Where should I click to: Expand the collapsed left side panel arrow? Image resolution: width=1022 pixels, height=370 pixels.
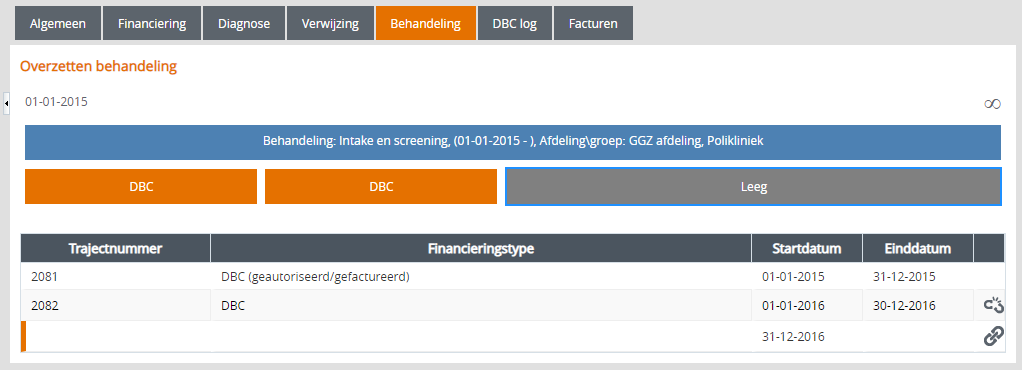(x=6, y=104)
